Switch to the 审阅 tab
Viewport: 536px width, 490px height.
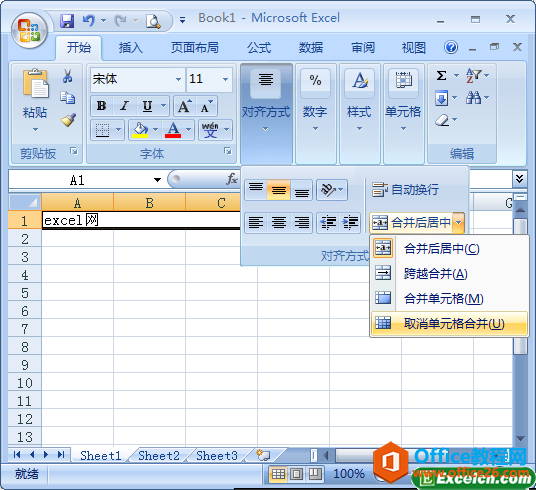point(363,48)
